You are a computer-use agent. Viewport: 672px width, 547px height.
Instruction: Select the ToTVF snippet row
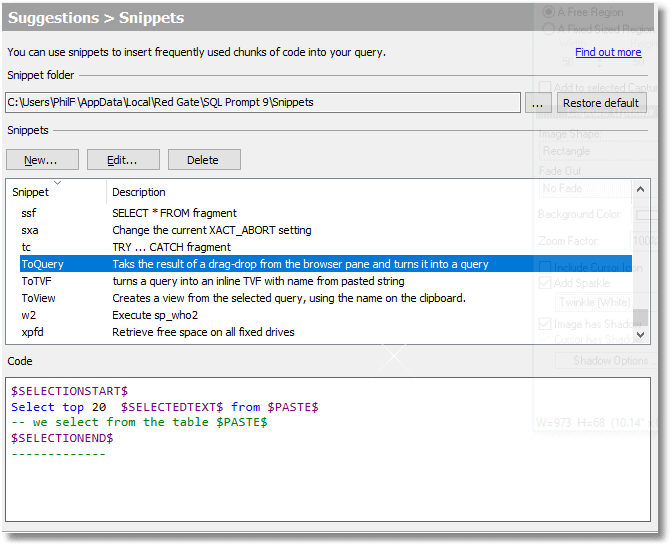[x=326, y=281]
